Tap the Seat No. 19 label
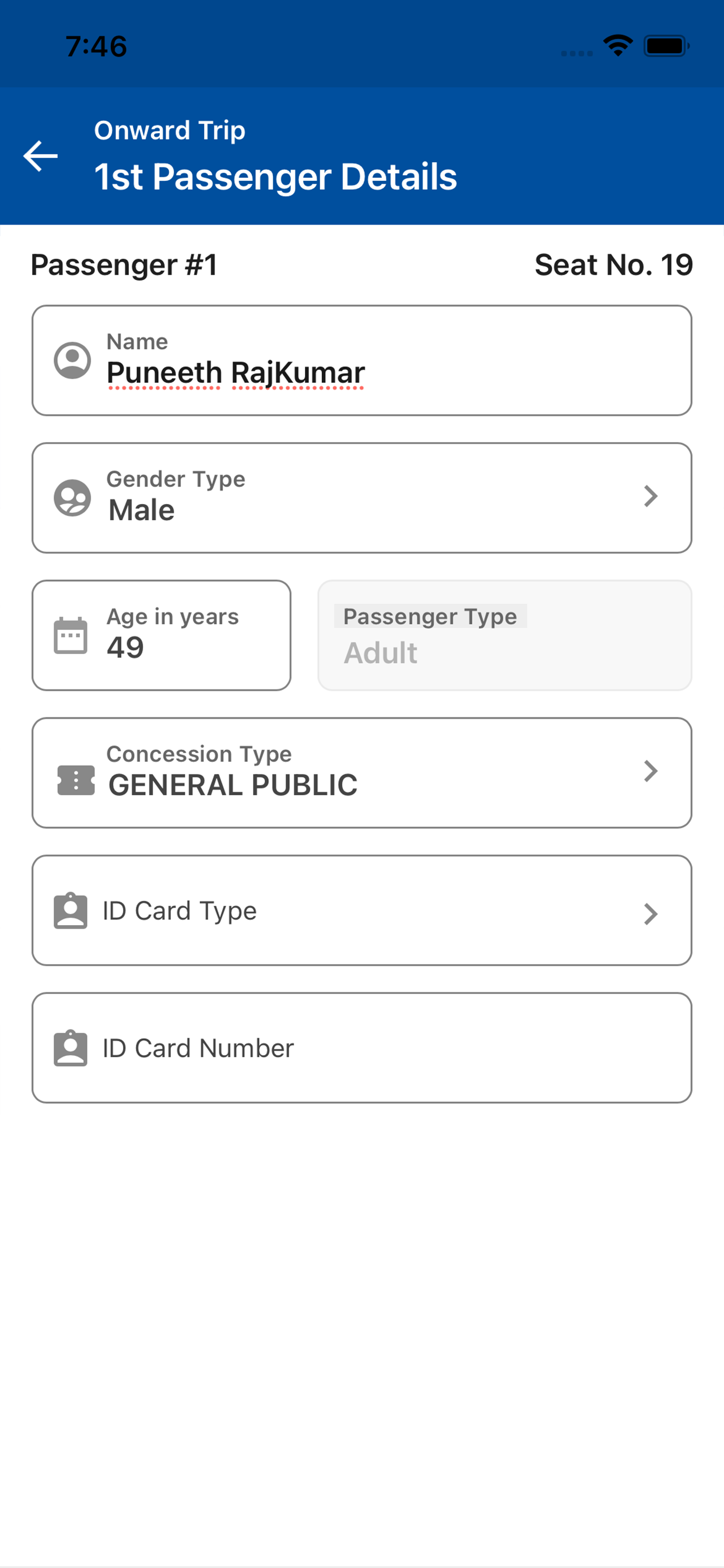The width and height of the screenshot is (724, 1568). tap(613, 265)
